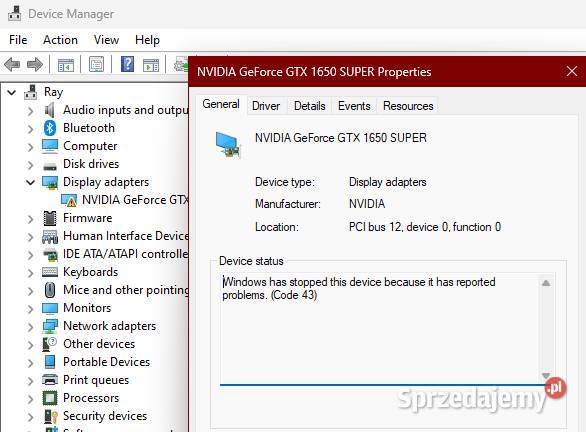Click the Back arrow toolbar icon
Image resolution: width=586 pixels, height=432 pixels.
click(12, 65)
